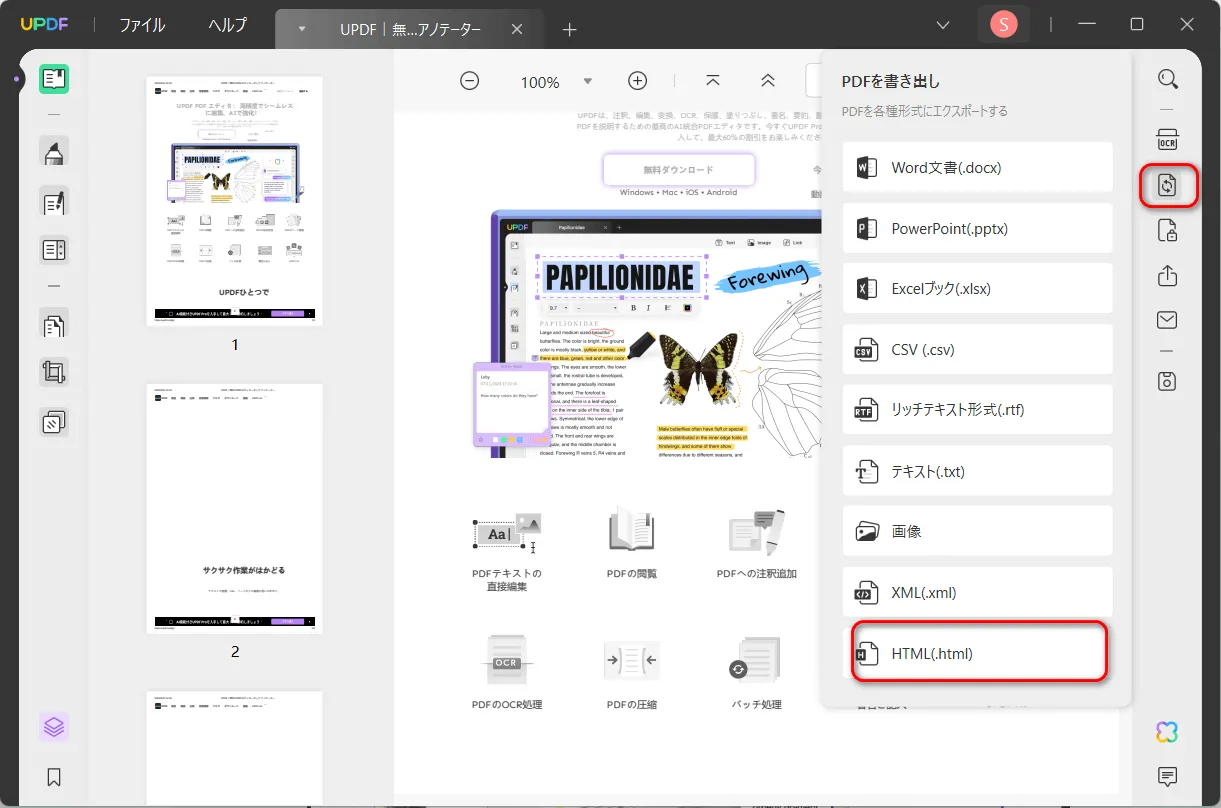Export as リッチテキスト形式(.rtf)

click(977, 410)
